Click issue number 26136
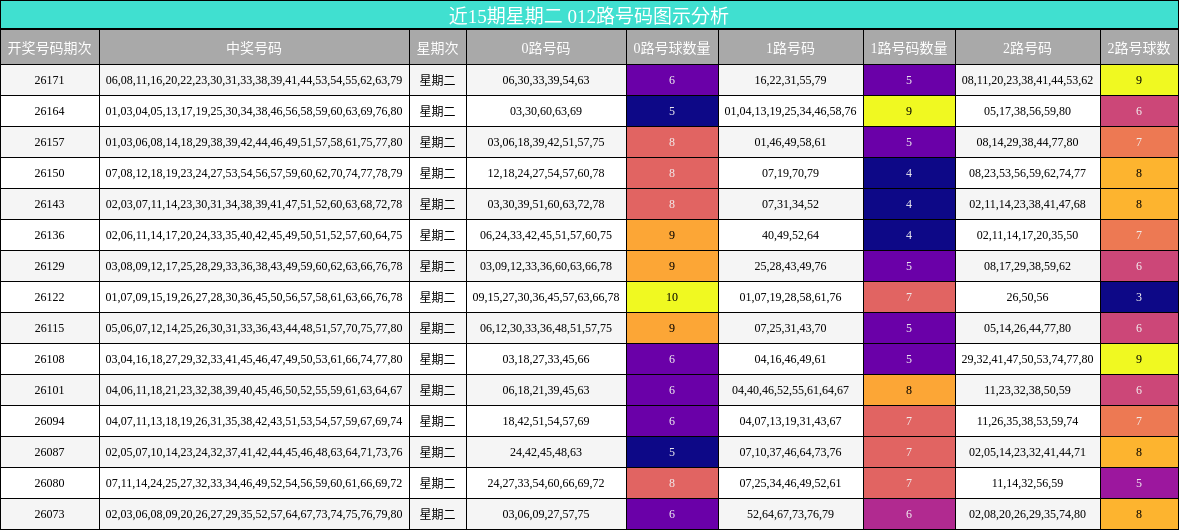The width and height of the screenshot is (1179, 530). [50, 235]
